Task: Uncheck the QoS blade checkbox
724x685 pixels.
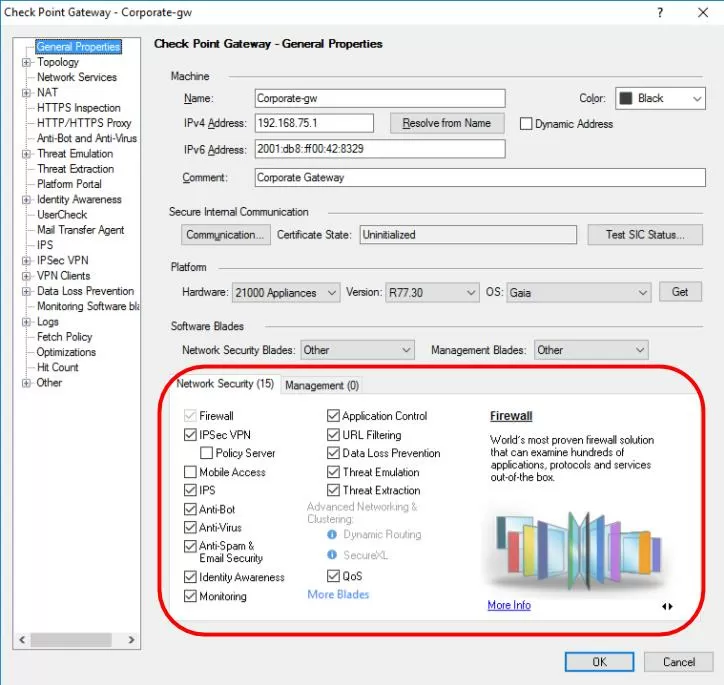Action: click(x=334, y=576)
